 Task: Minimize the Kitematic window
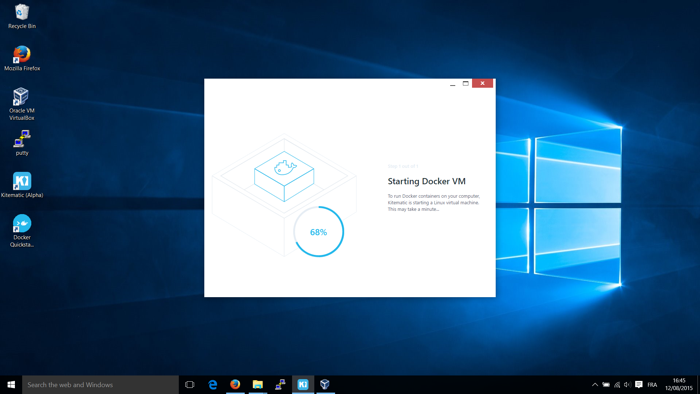point(453,83)
